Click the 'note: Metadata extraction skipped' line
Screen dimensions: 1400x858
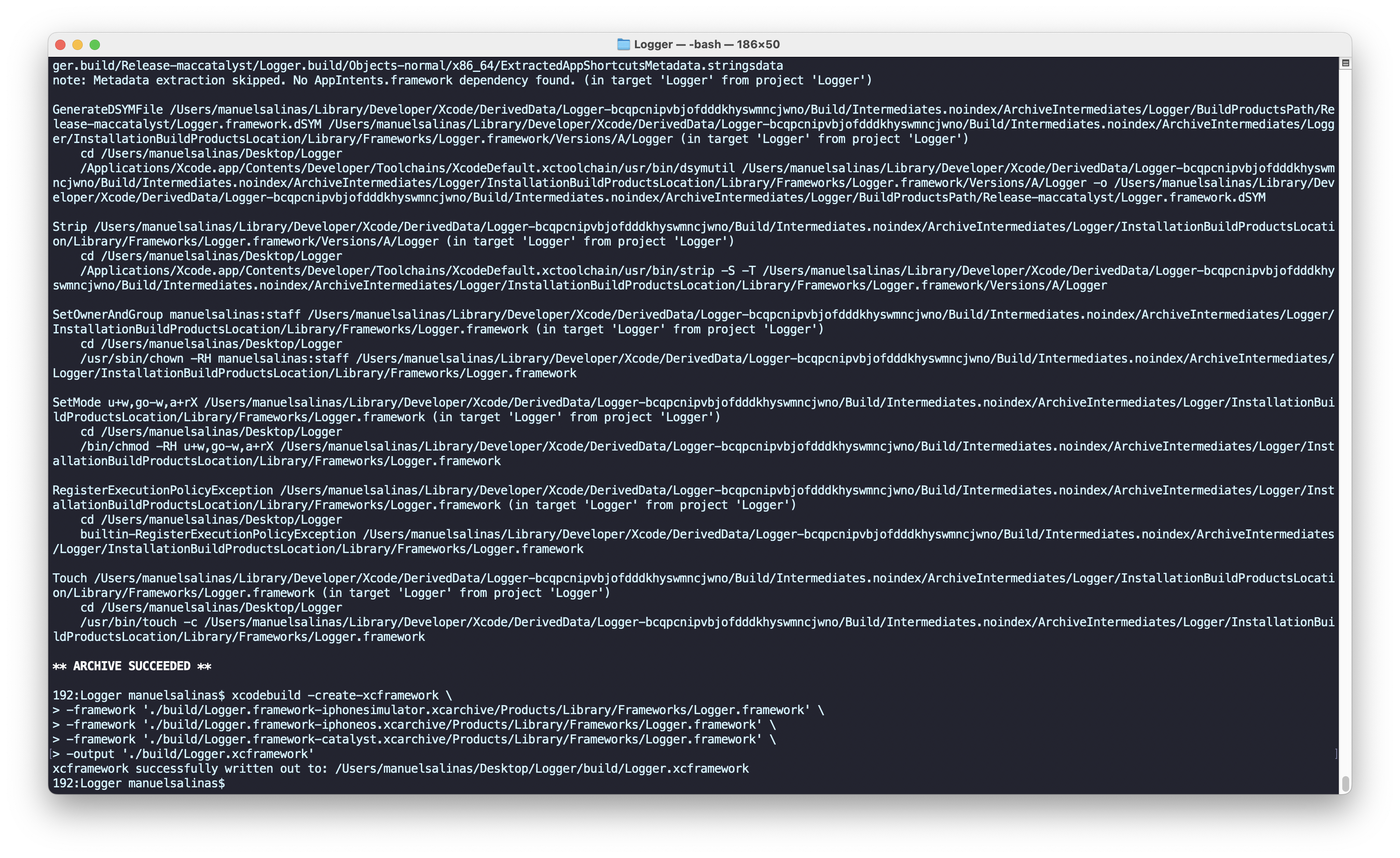click(x=462, y=80)
